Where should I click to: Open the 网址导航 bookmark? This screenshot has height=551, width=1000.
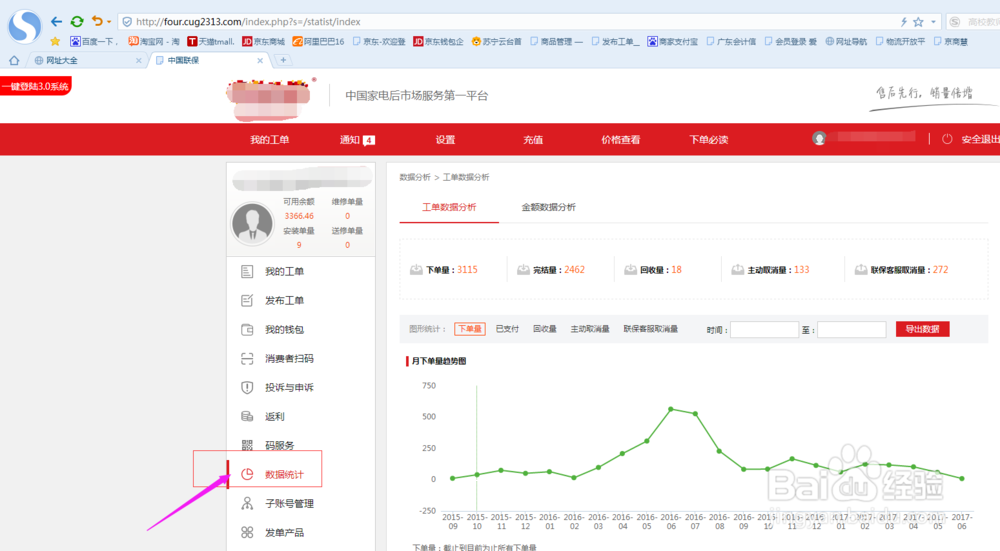[x=846, y=41]
